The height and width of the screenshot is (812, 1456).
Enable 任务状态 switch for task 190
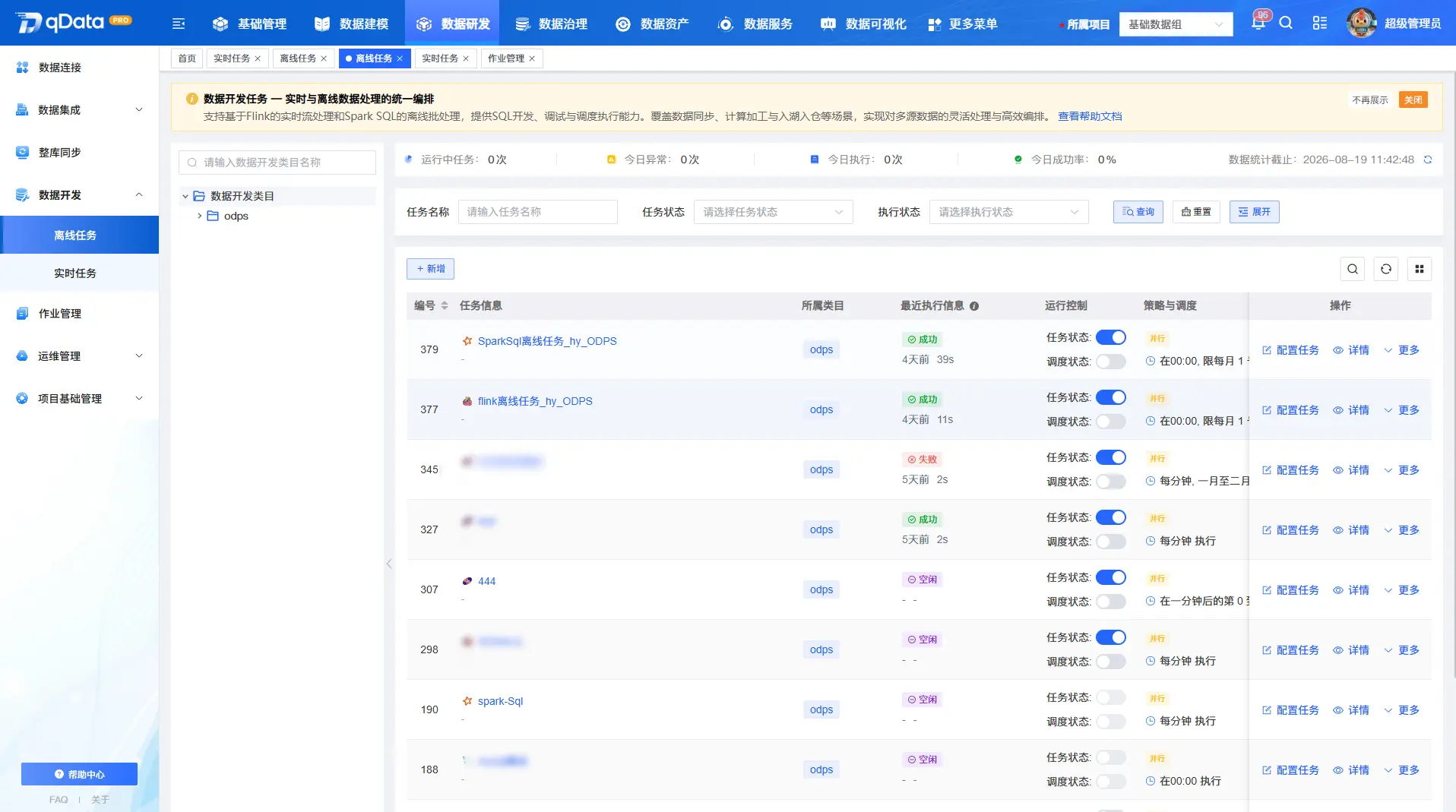point(1110,697)
